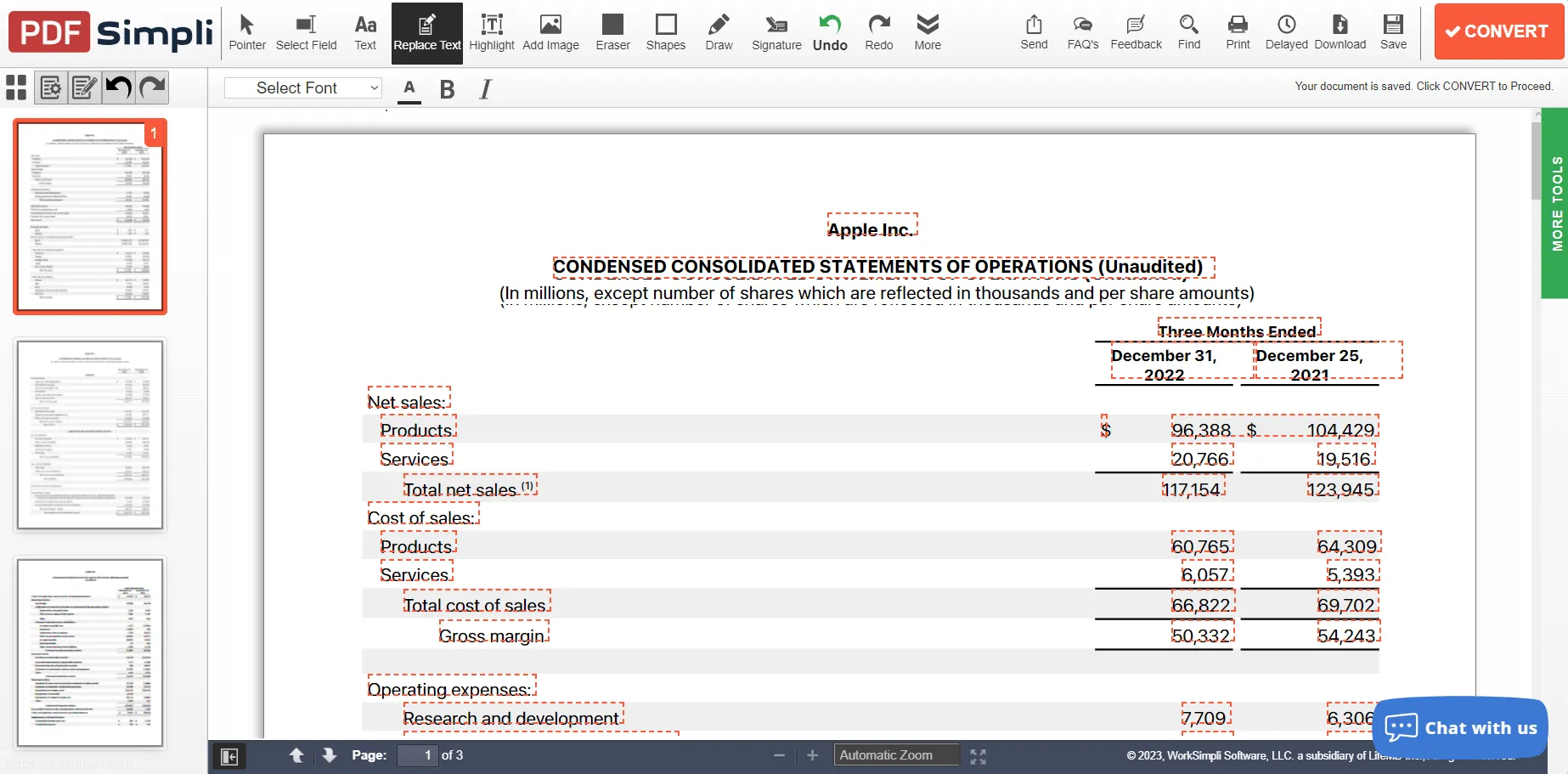Select the Eraser tool

[x=612, y=32]
